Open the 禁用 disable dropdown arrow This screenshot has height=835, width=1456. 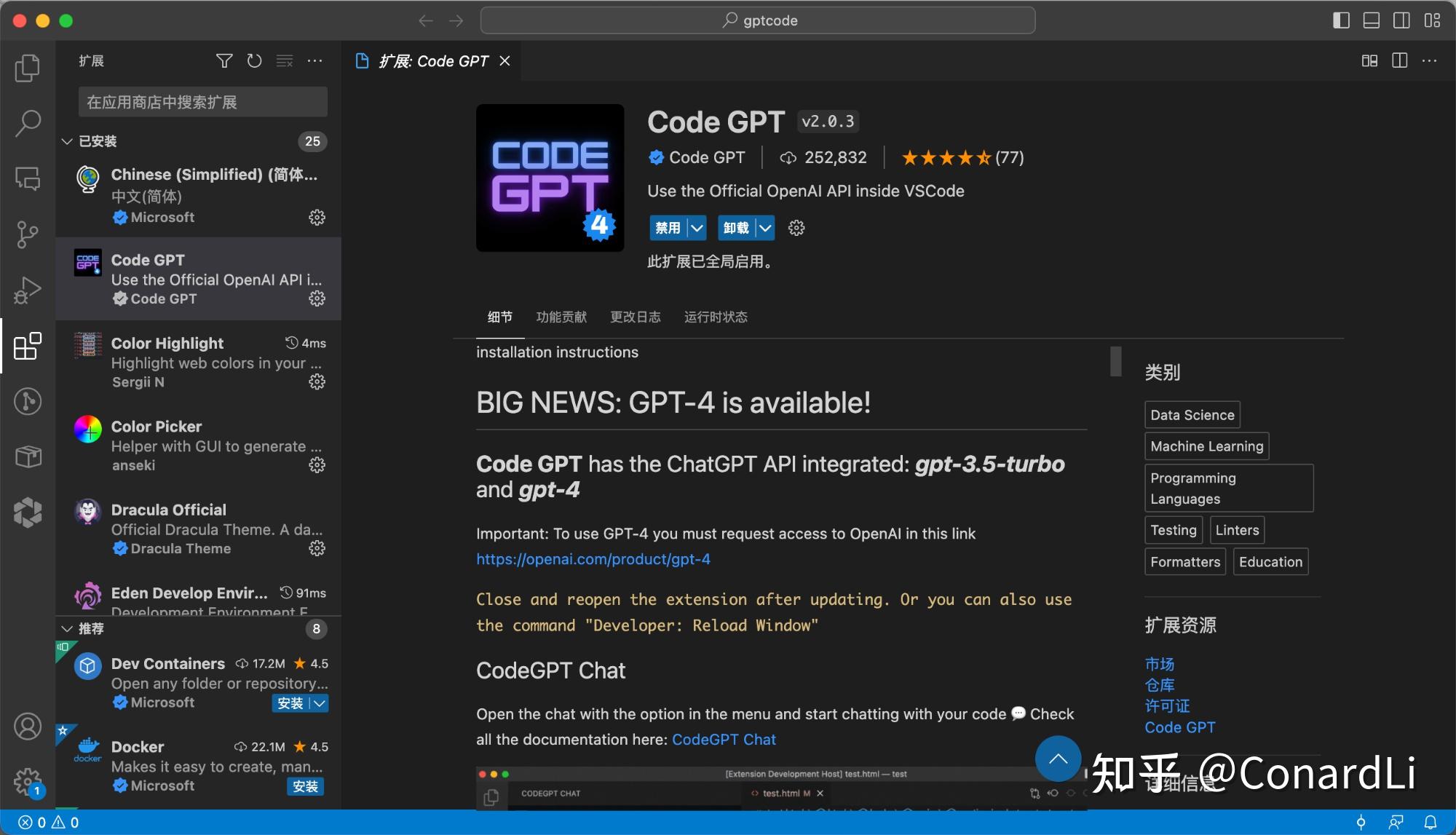coord(697,228)
